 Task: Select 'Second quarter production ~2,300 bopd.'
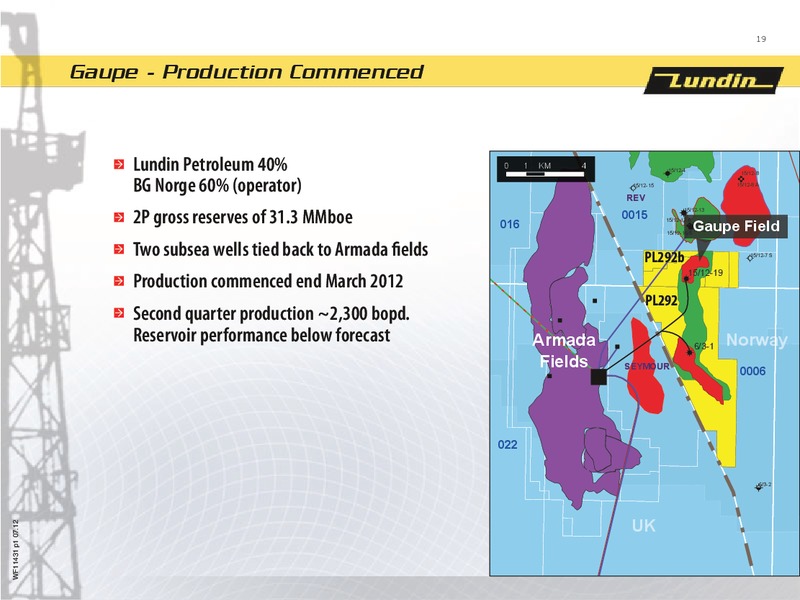click(271, 314)
